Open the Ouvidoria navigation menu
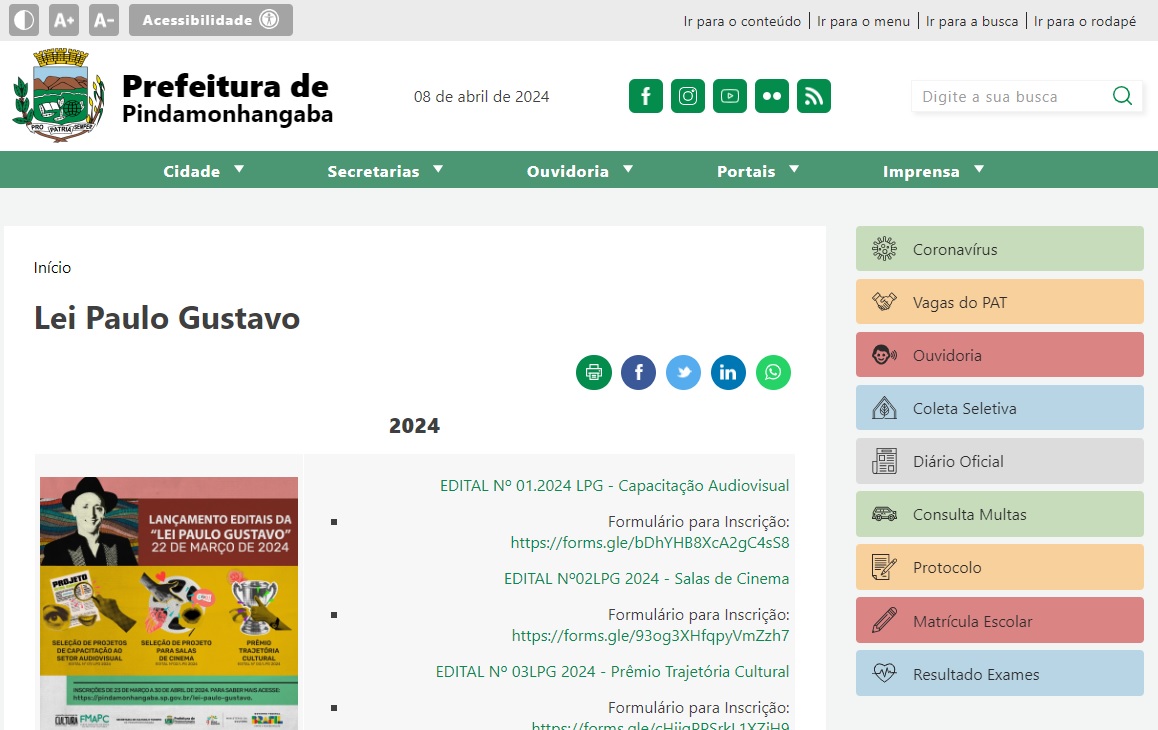The height and width of the screenshot is (730, 1158). pyautogui.click(x=580, y=171)
